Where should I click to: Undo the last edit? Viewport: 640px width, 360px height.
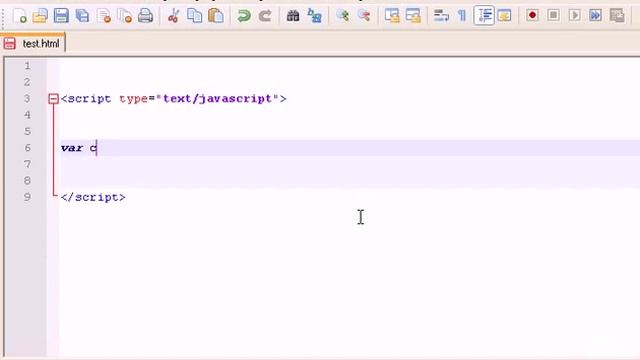click(244, 16)
